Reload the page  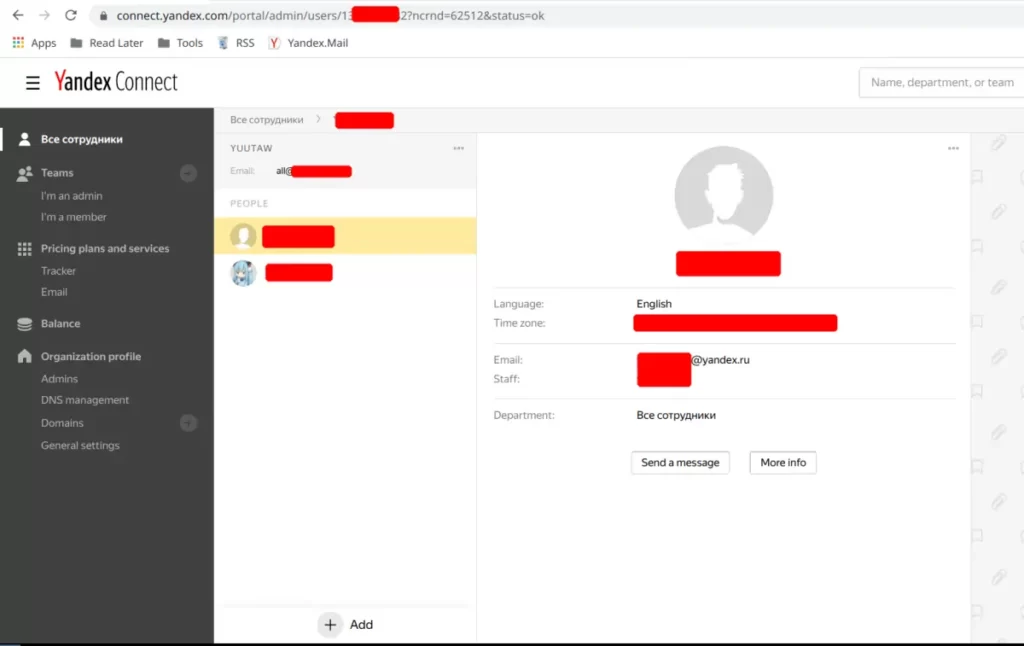[71, 15]
